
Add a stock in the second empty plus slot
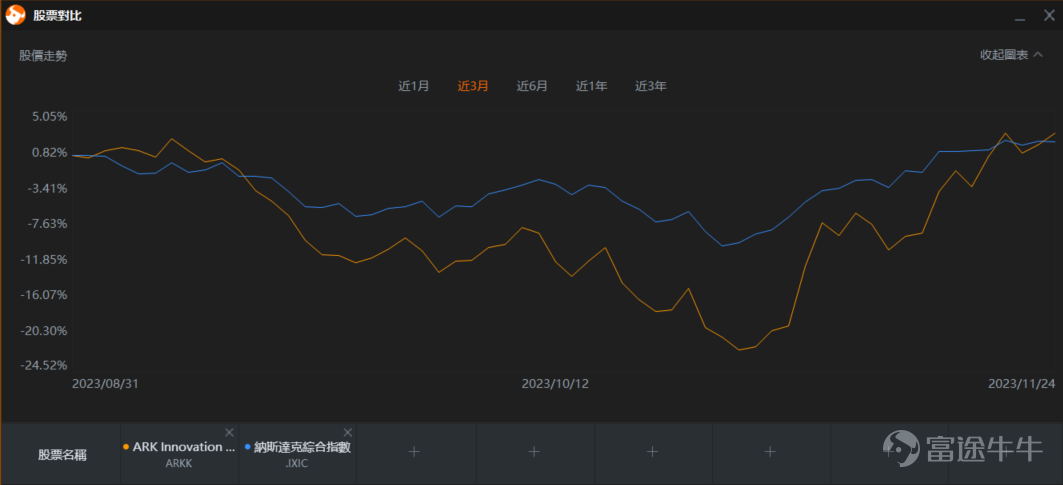tap(534, 451)
